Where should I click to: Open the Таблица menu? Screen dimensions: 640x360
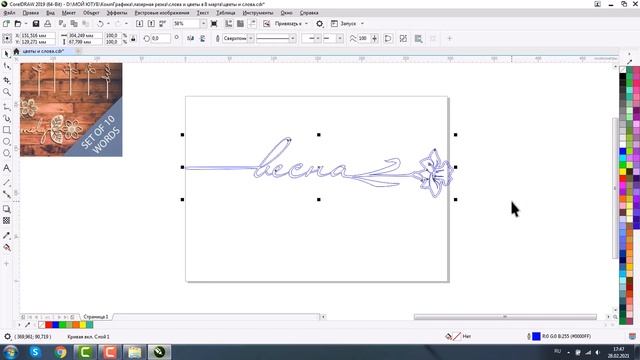click(x=226, y=13)
